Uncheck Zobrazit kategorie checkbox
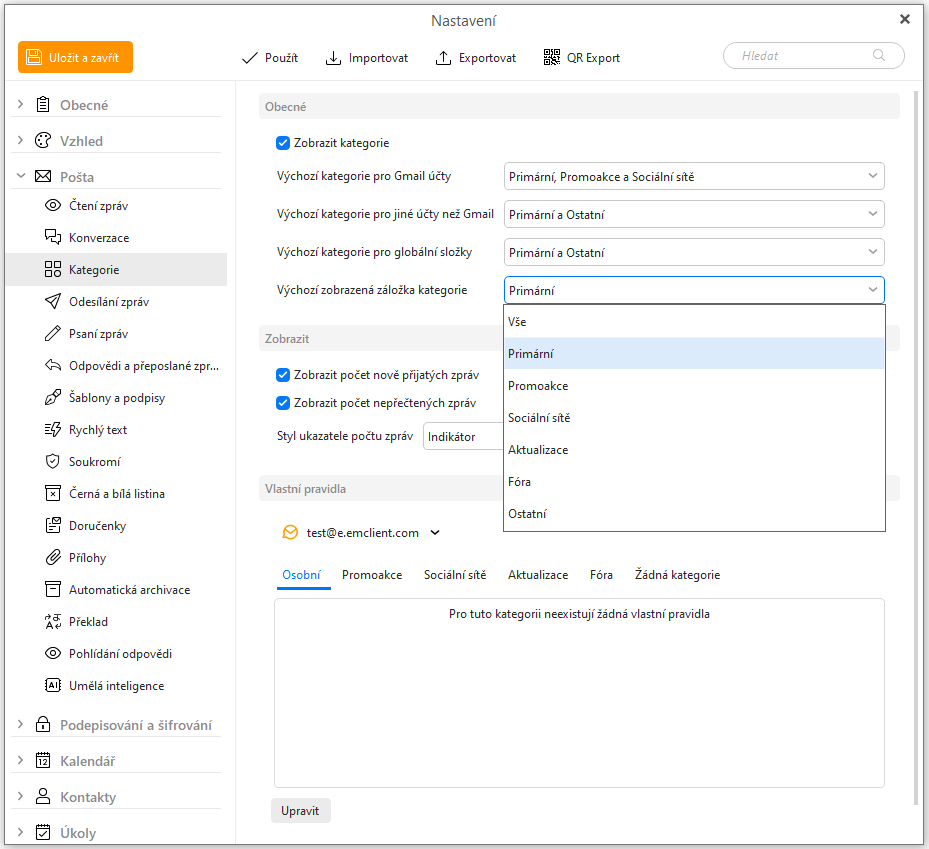Viewport: 929px width, 849px height. click(x=283, y=143)
